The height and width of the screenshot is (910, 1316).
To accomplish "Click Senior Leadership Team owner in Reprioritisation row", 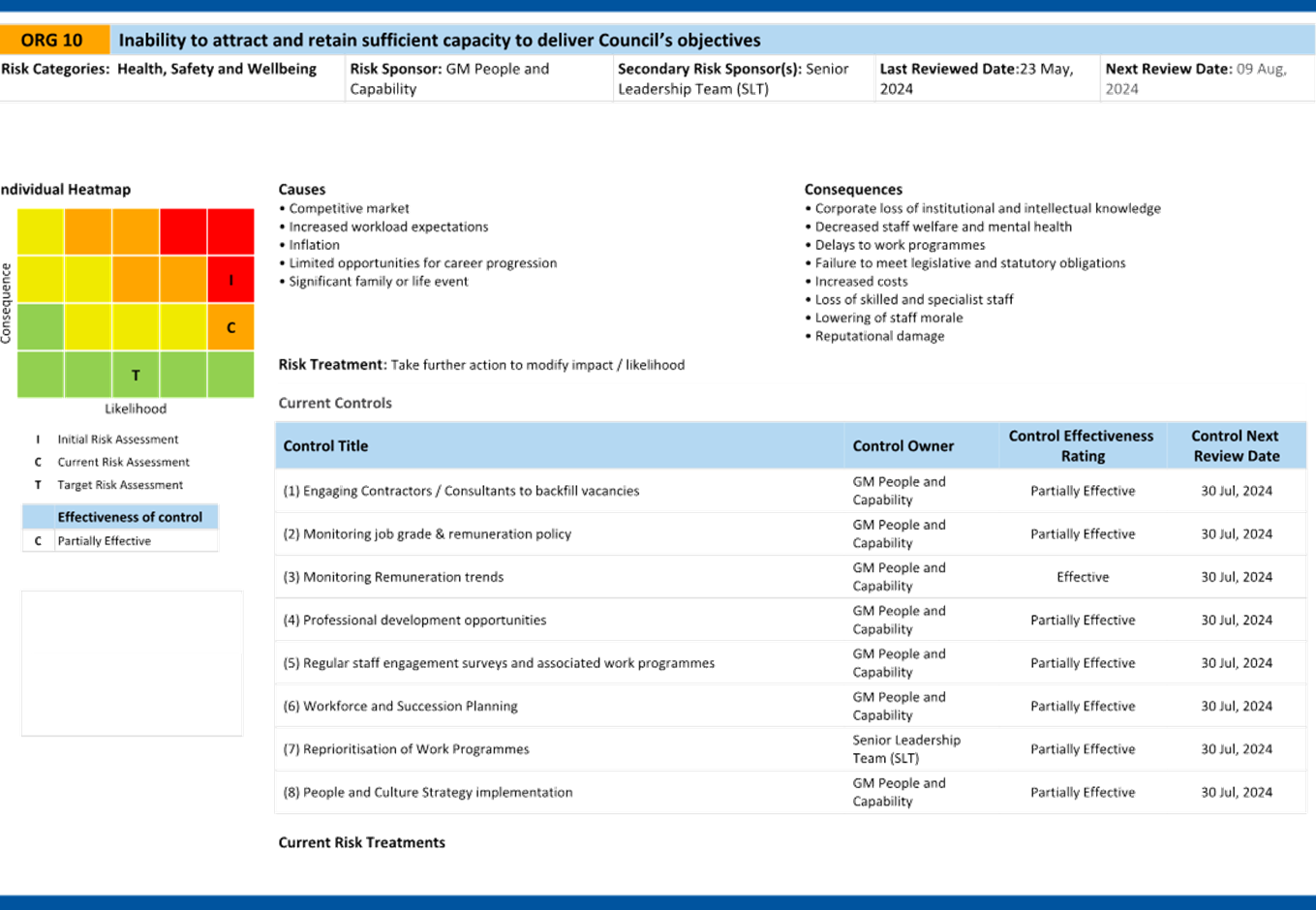I will click(x=906, y=749).
